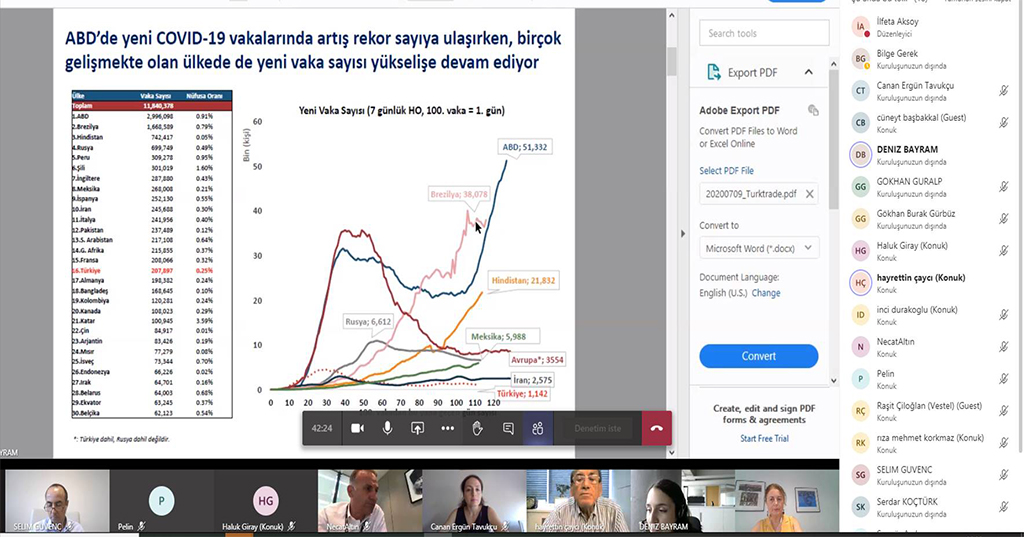Click inci durakoglu muted mic icon
1024x537 pixels.
1004,315
